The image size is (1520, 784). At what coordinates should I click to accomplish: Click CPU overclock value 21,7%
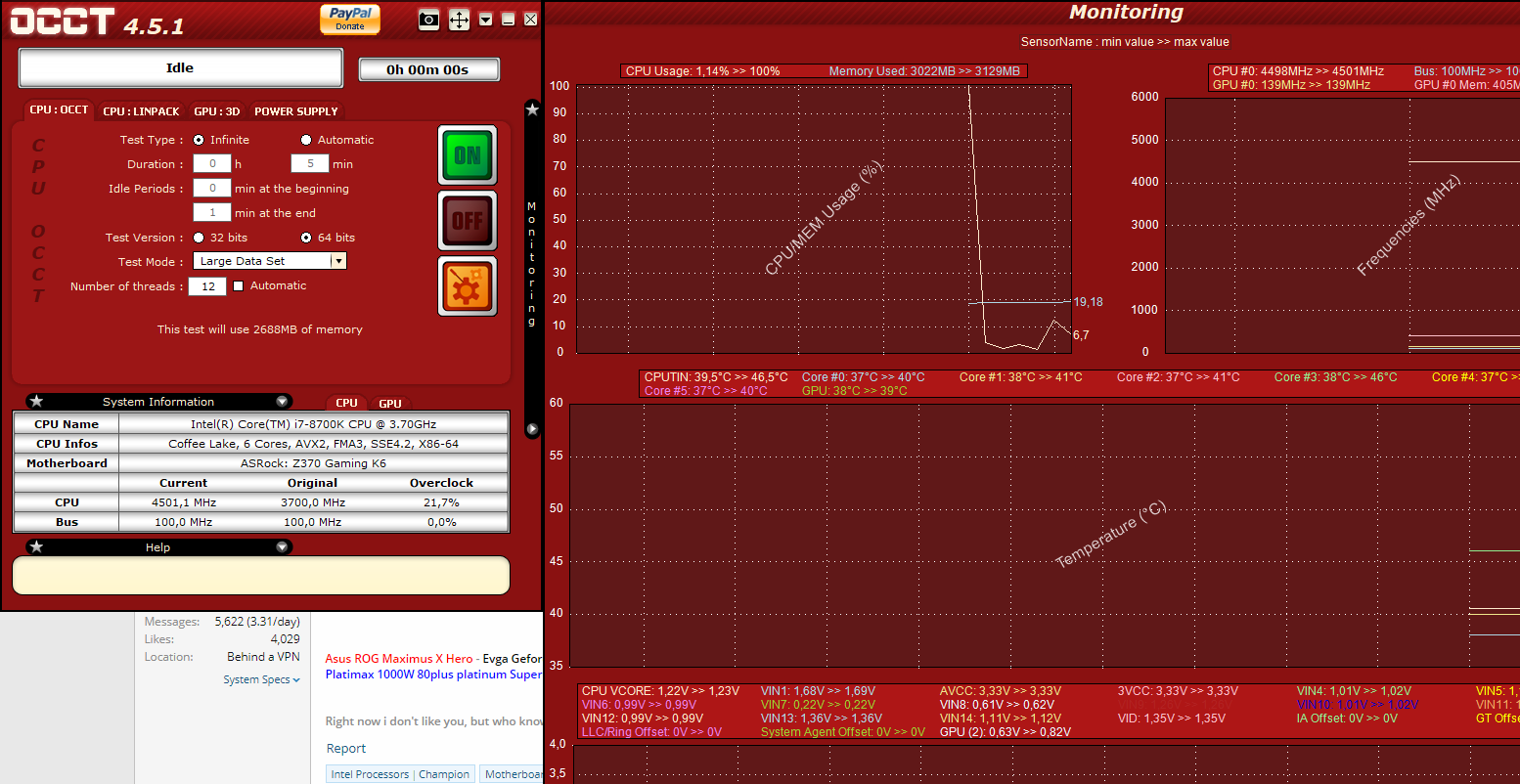[442, 502]
